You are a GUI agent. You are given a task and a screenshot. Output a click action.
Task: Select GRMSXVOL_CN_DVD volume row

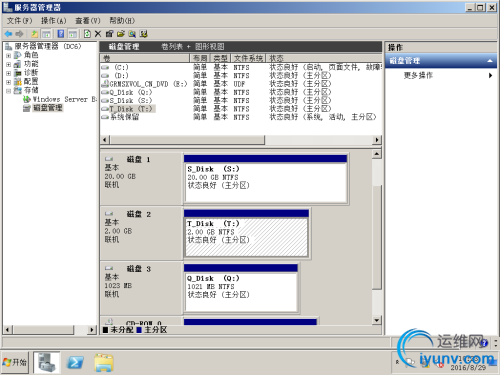(241, 84)
